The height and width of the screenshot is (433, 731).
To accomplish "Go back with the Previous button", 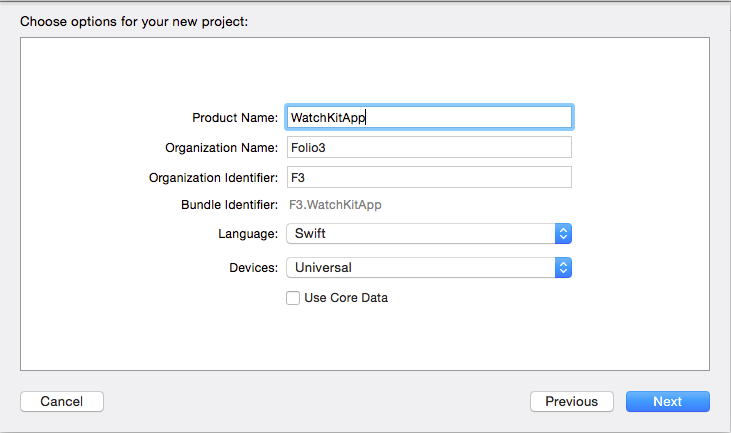I will click(571, 401).
